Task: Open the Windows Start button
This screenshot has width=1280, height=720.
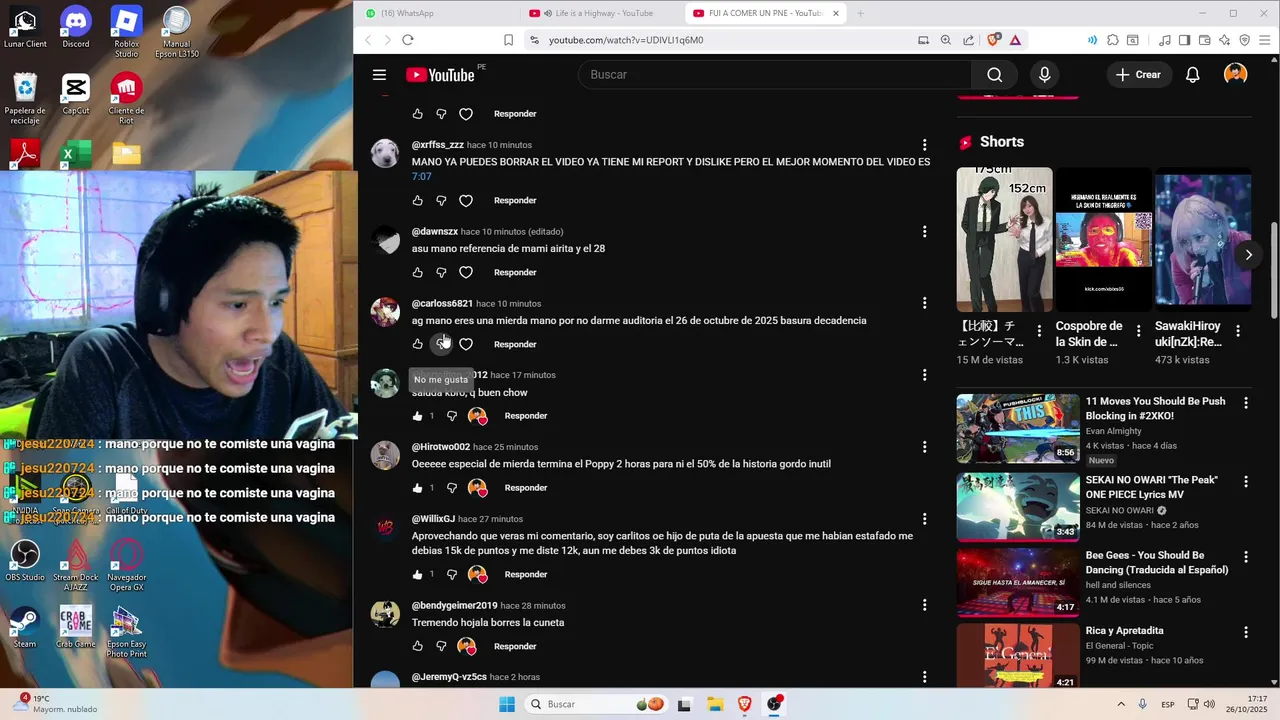Action: (507, 704)
